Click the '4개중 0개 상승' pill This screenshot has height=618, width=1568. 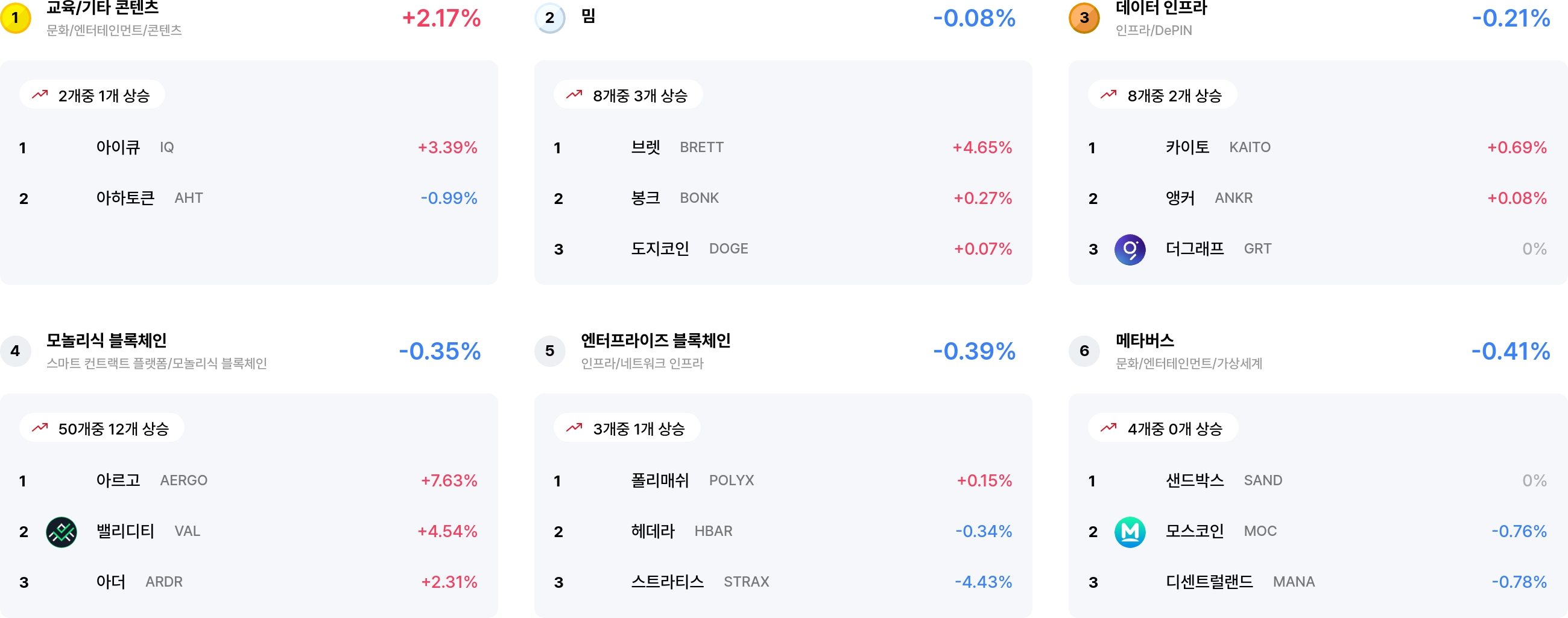1163,428
